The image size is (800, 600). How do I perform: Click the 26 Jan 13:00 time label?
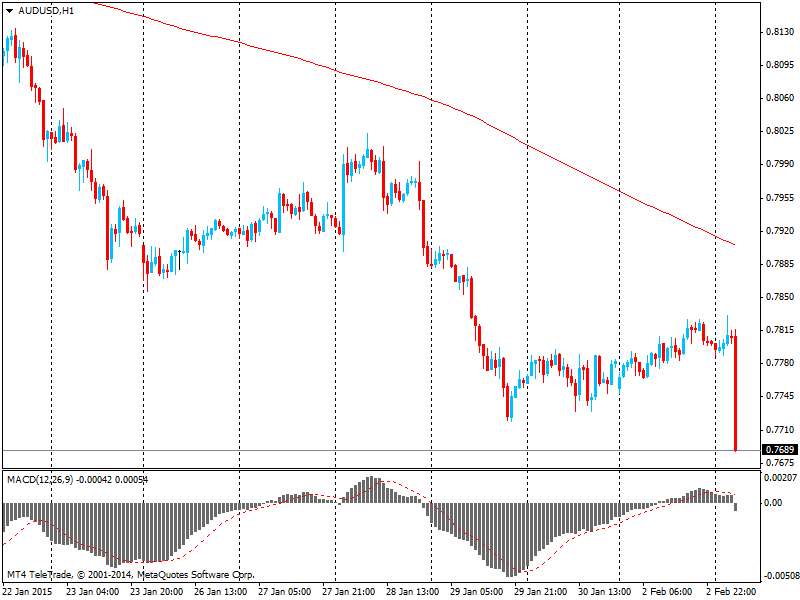(x=220, y=591)
